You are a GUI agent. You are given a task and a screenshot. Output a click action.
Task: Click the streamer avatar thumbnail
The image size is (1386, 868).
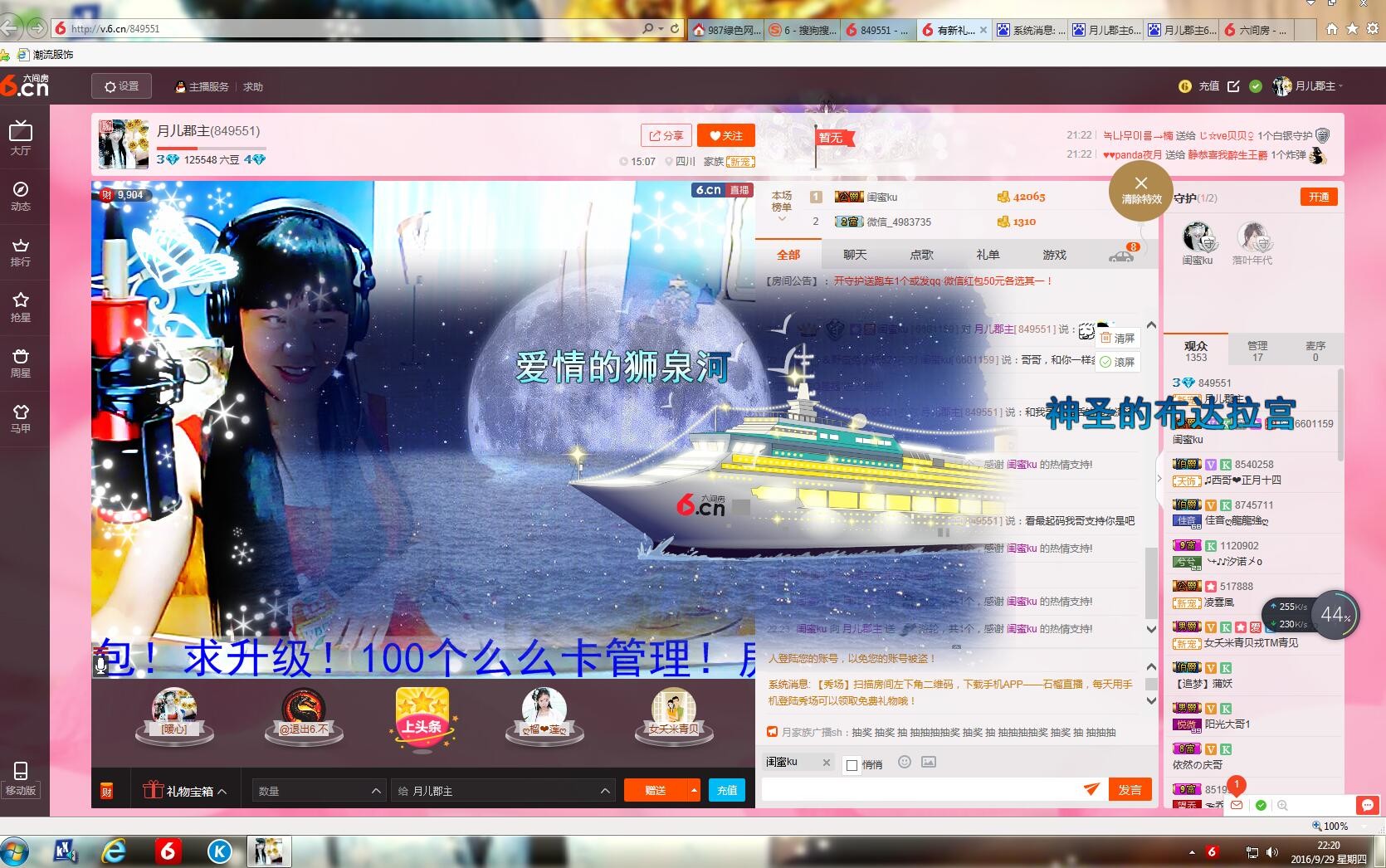point(124,144)
